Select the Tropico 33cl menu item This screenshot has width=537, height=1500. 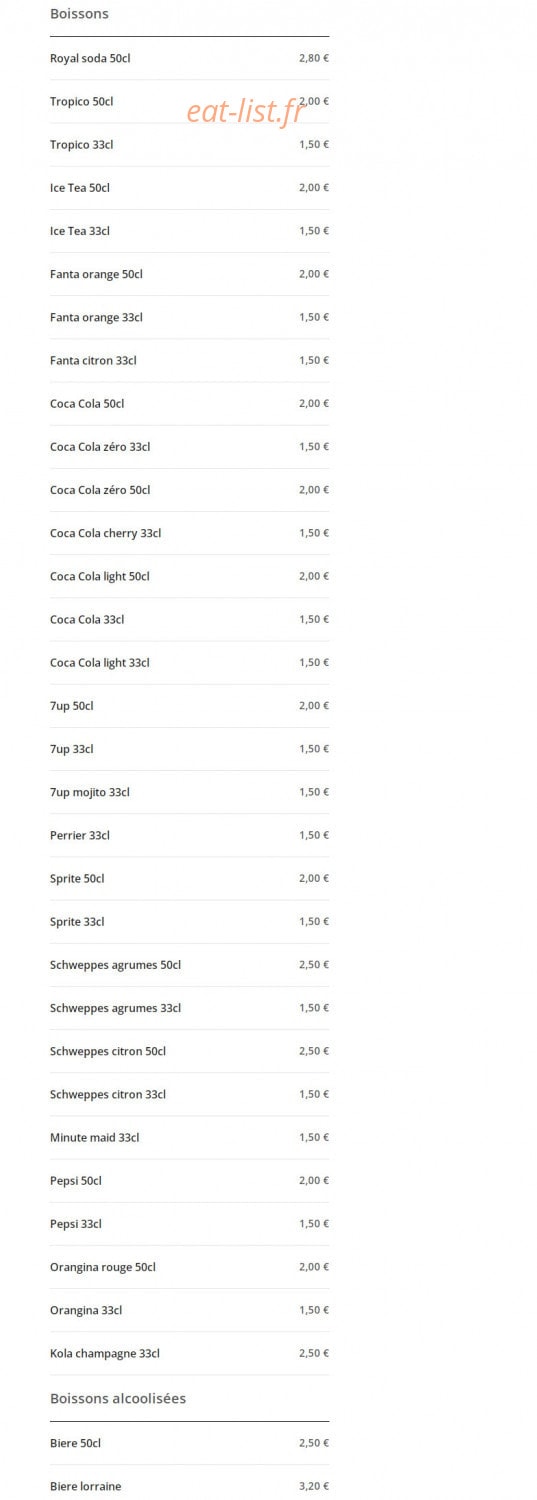tap(189, 145)
